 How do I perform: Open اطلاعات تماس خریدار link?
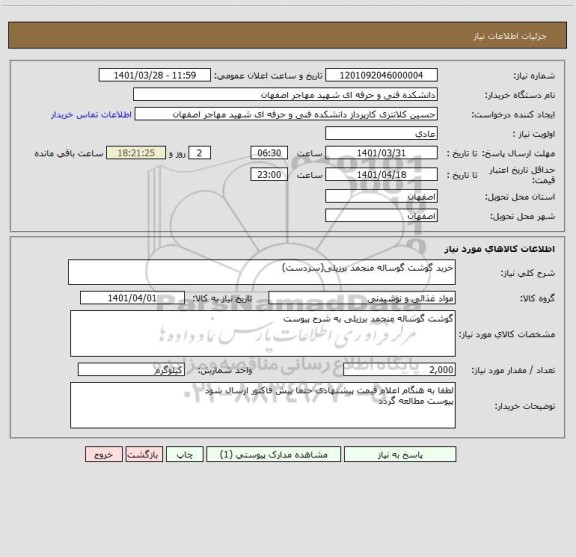point(91,115)
